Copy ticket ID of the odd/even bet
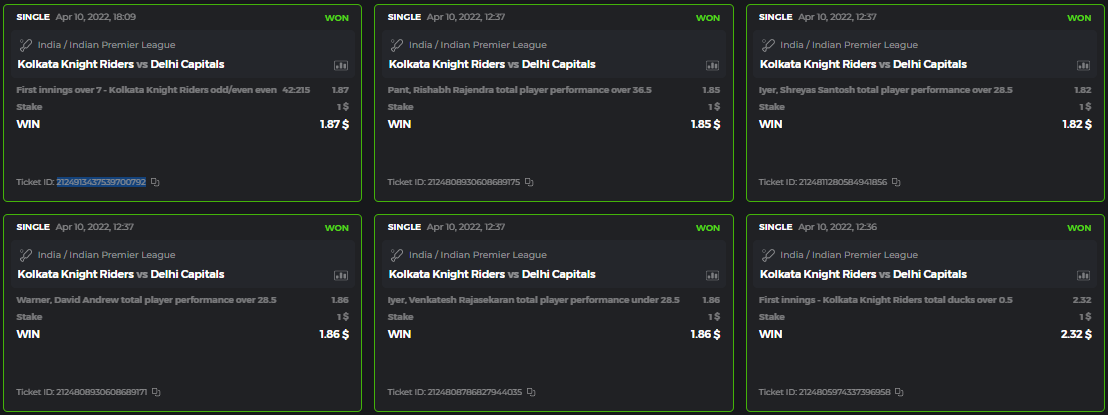Viewport: 1108px width, 415px height. click(156, 182)
